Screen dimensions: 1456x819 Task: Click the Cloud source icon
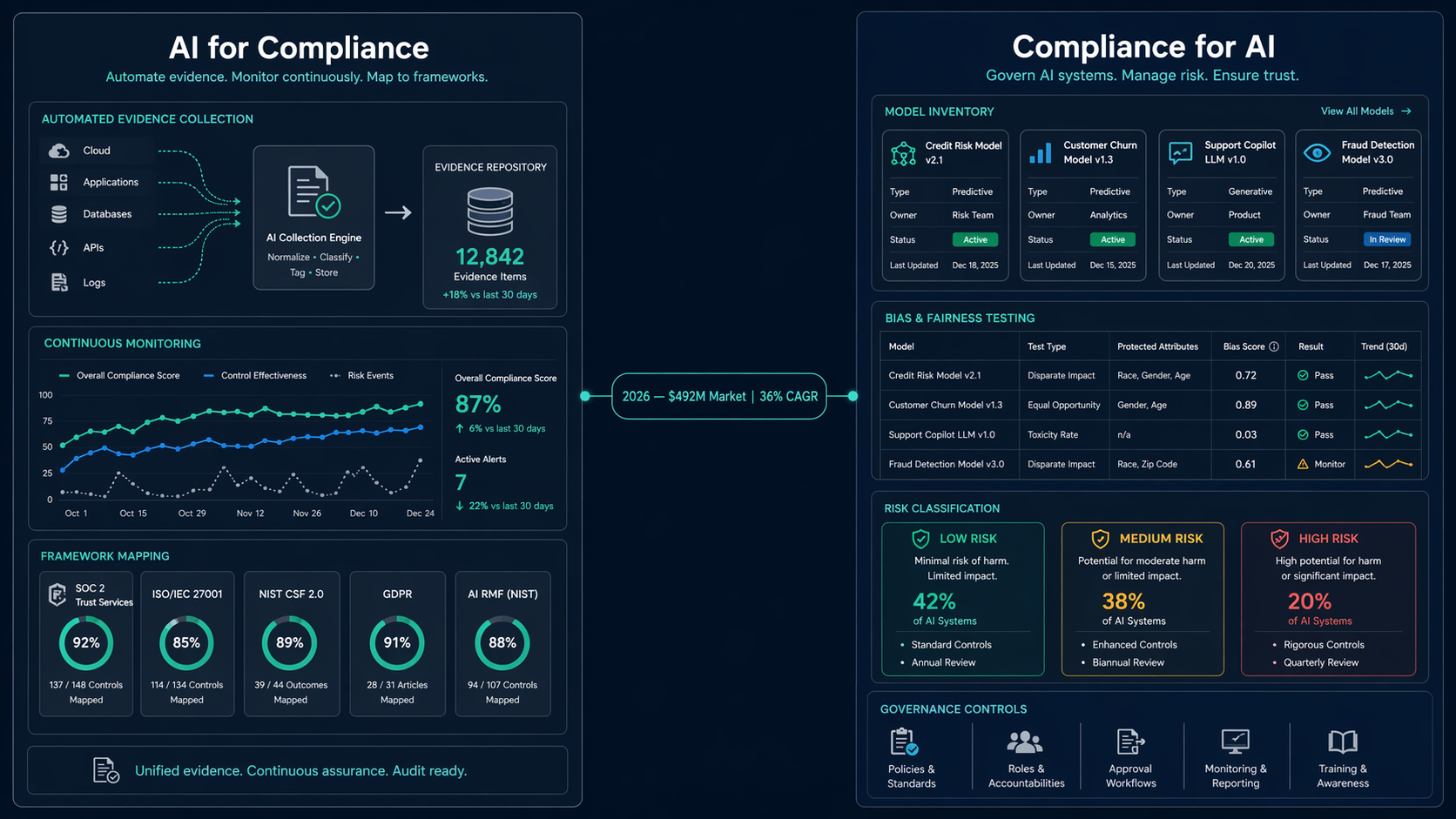(x=58, y=151)
